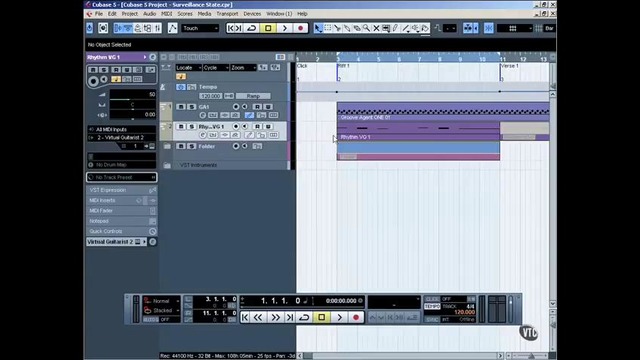Select the Draw pencil tool
Screen dimensions: 640x360
point(396,28)
